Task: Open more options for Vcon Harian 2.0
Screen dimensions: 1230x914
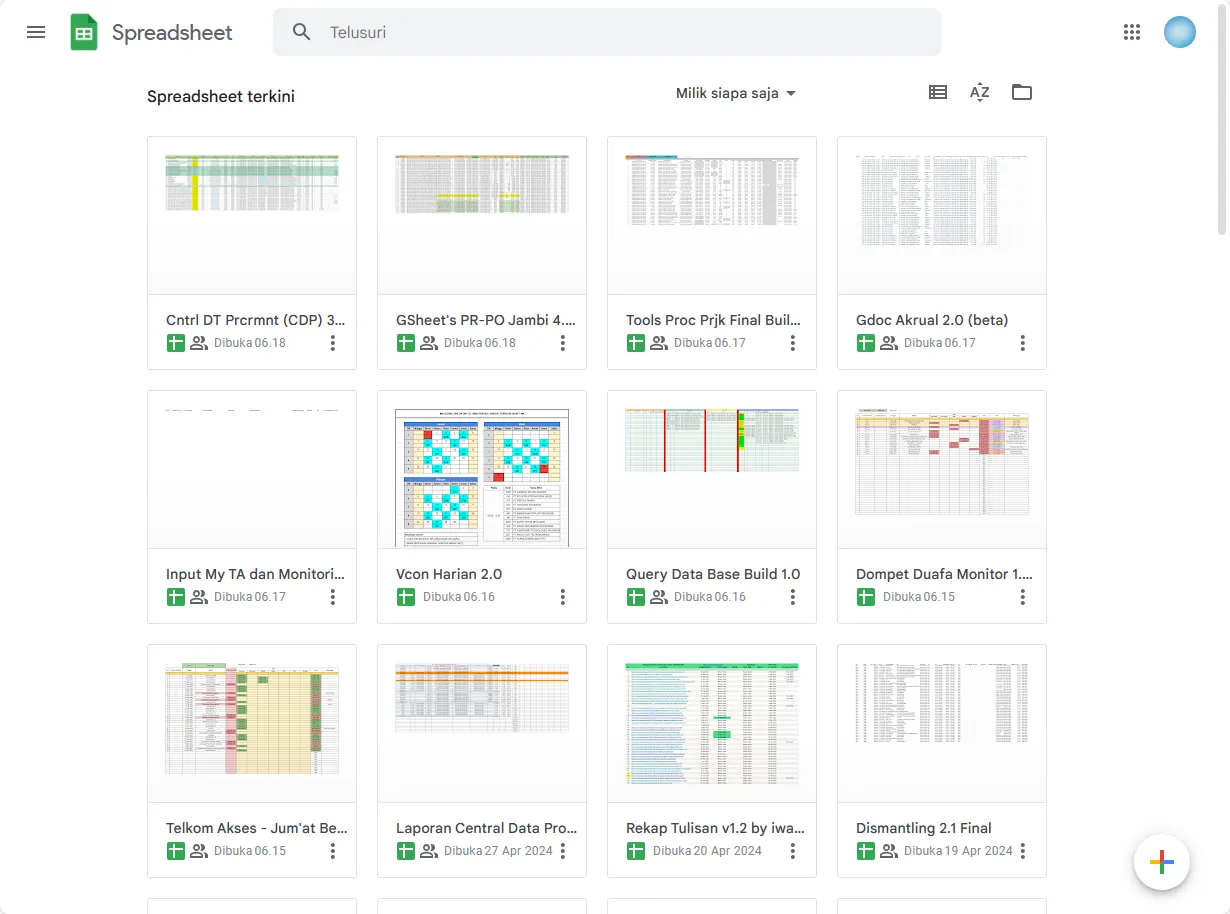Action: point(563,597)
